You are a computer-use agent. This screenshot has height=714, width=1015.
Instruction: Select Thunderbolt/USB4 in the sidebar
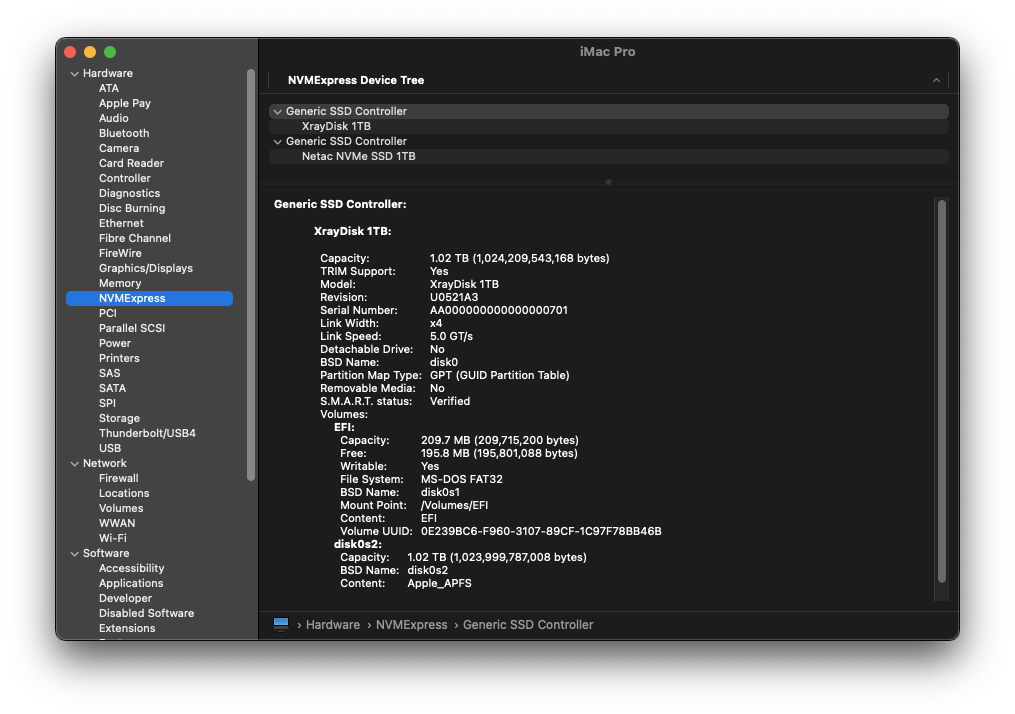[x=147, y=433]
